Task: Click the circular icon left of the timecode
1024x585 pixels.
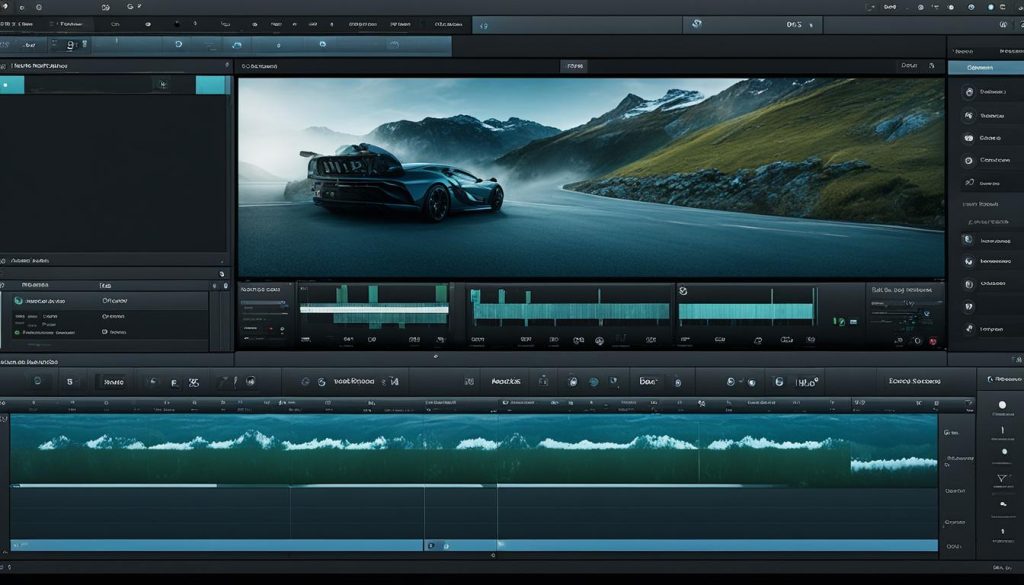Action: pos(697,24)
